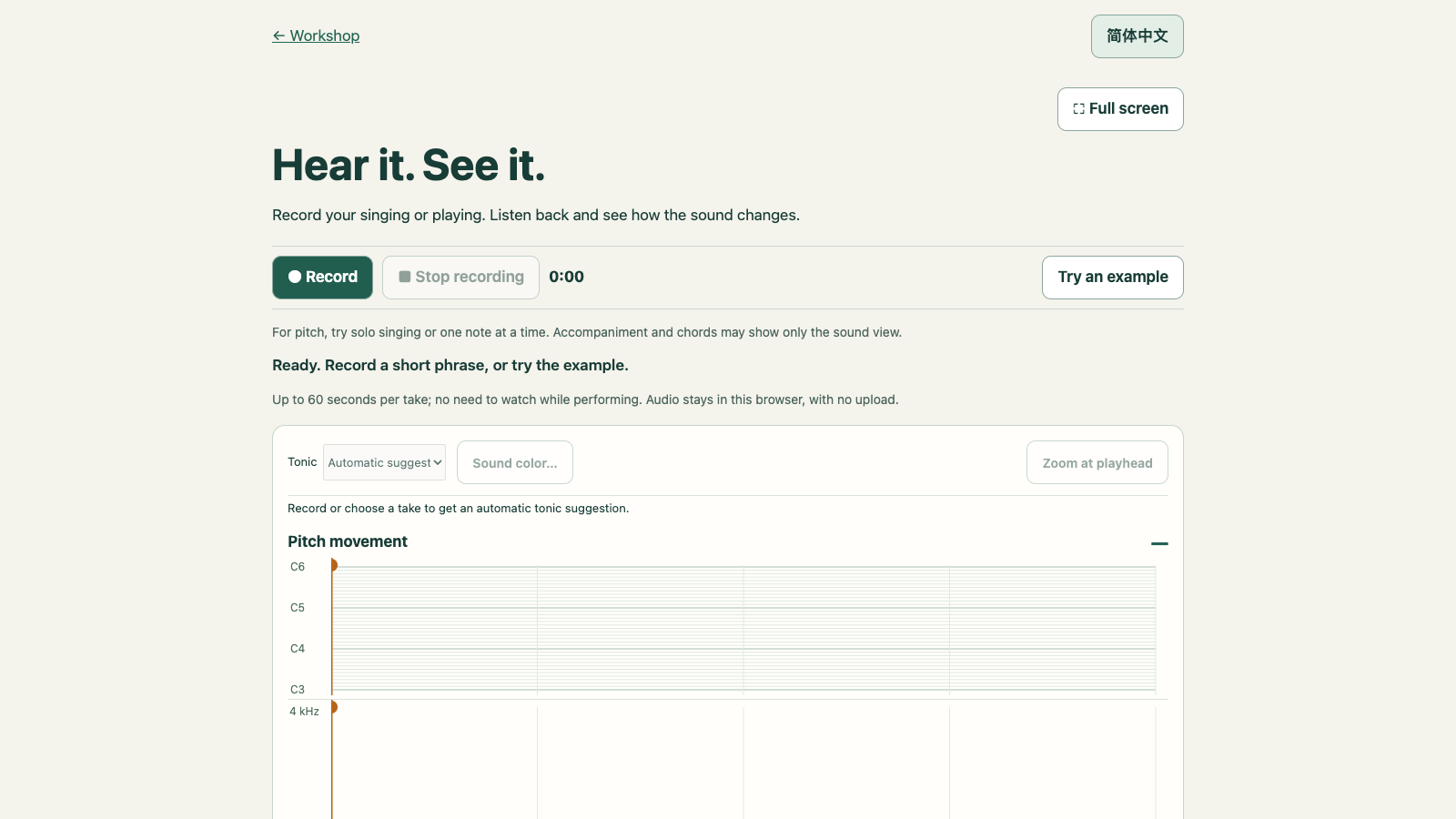Click Zoom at playhead button
Image resolution: width=1456 pixels, height=819 pixels.
coord(1097,462)
